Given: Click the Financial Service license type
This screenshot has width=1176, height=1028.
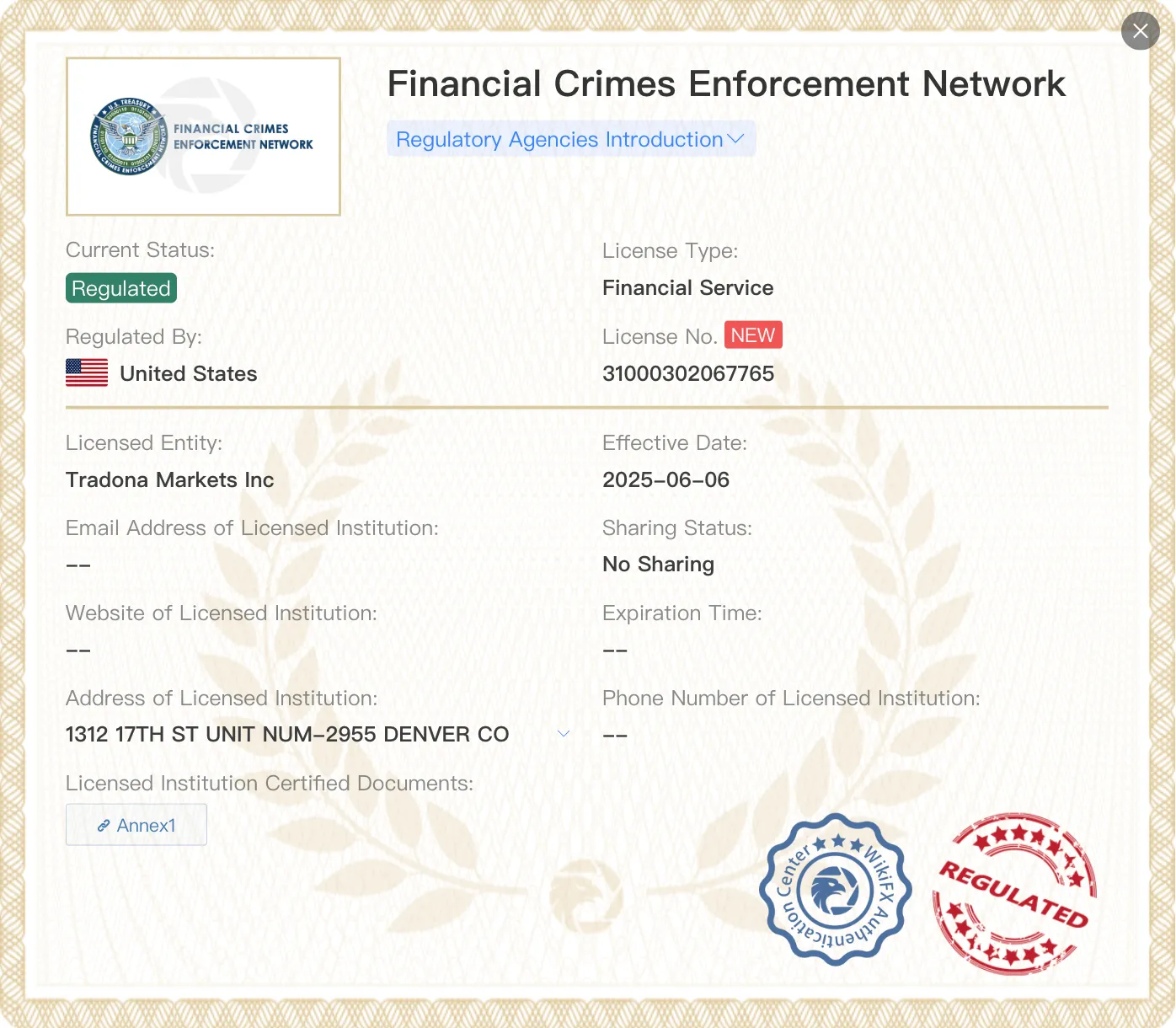Looking at the screenshot, I should tap(688, 287).
